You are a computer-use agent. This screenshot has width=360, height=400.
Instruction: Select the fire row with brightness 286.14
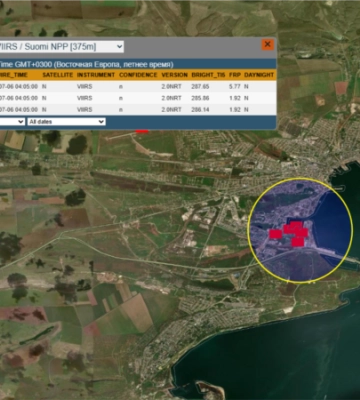coord(138,110)
